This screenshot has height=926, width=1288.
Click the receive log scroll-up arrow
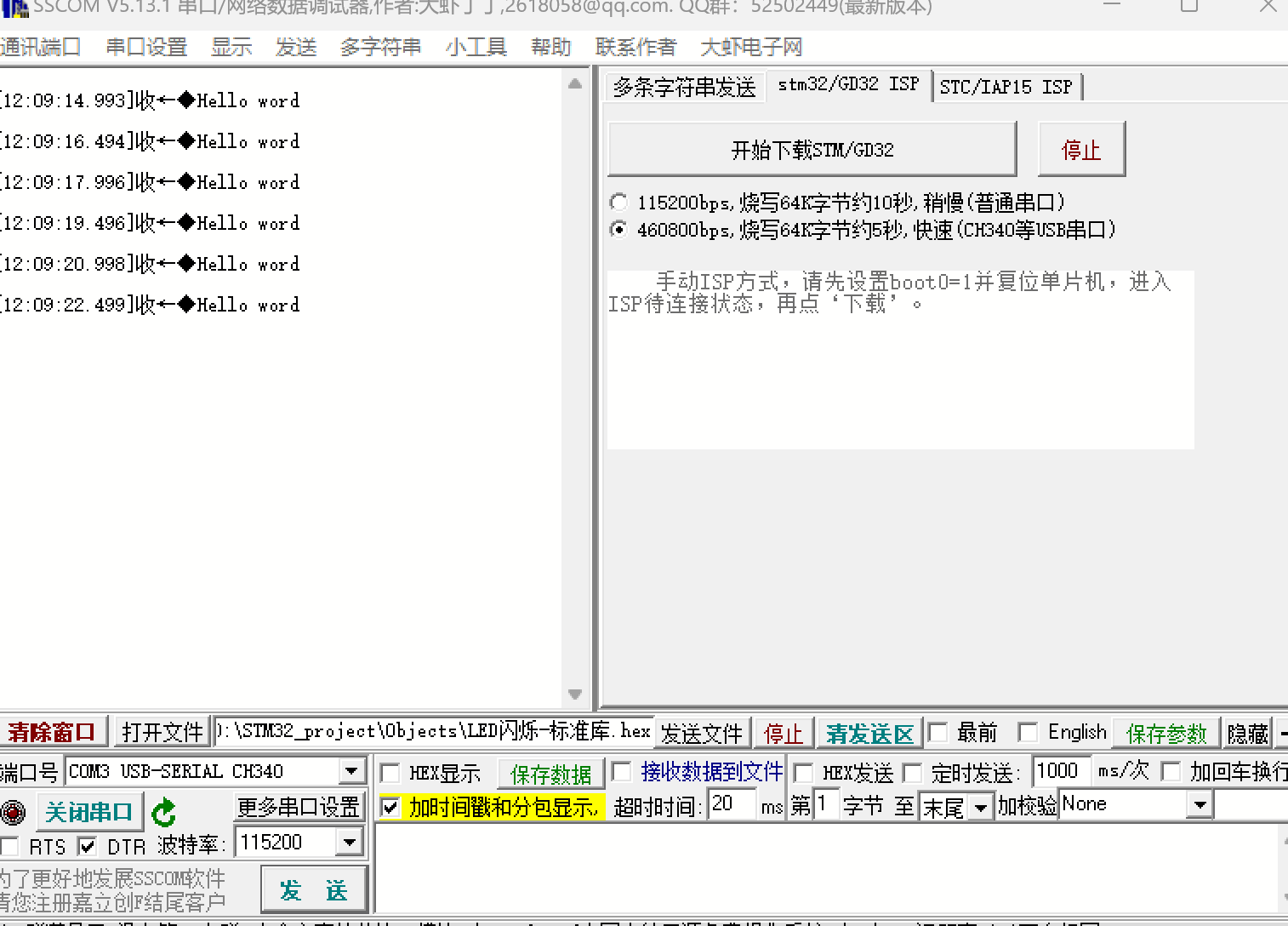[x=575, y=83]
